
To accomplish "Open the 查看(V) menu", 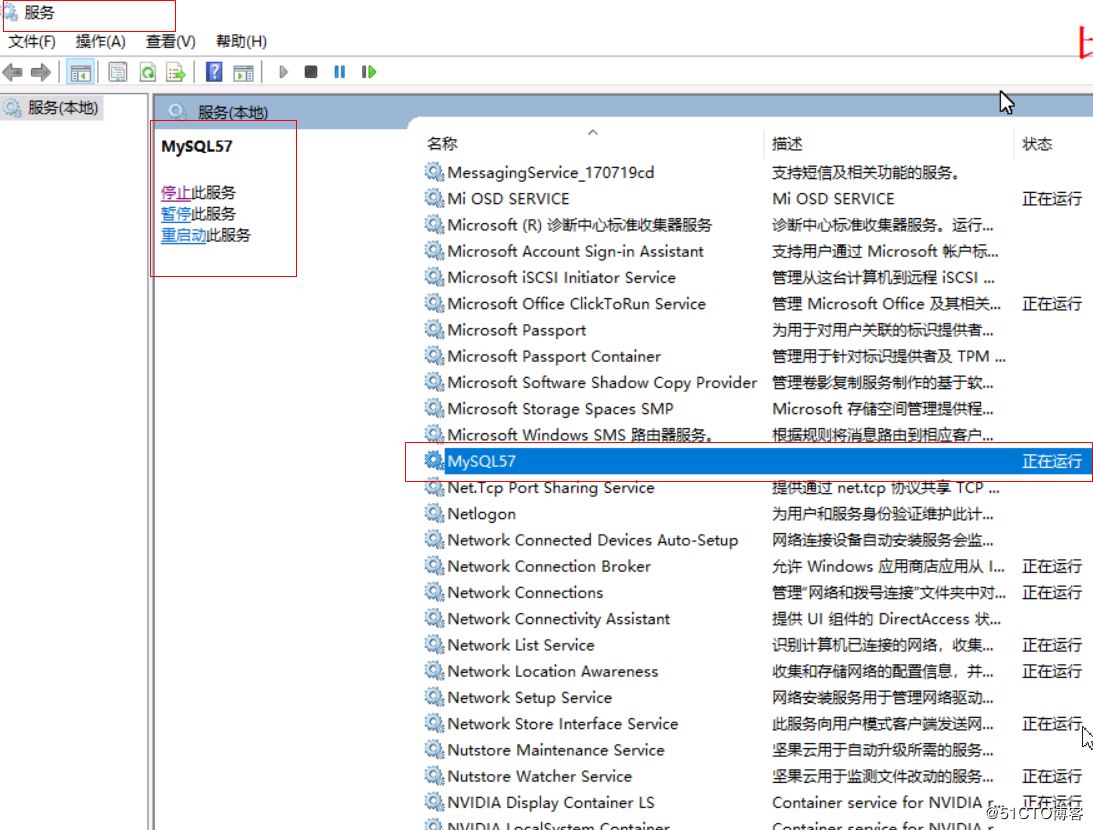I will (x=171, y=42).
